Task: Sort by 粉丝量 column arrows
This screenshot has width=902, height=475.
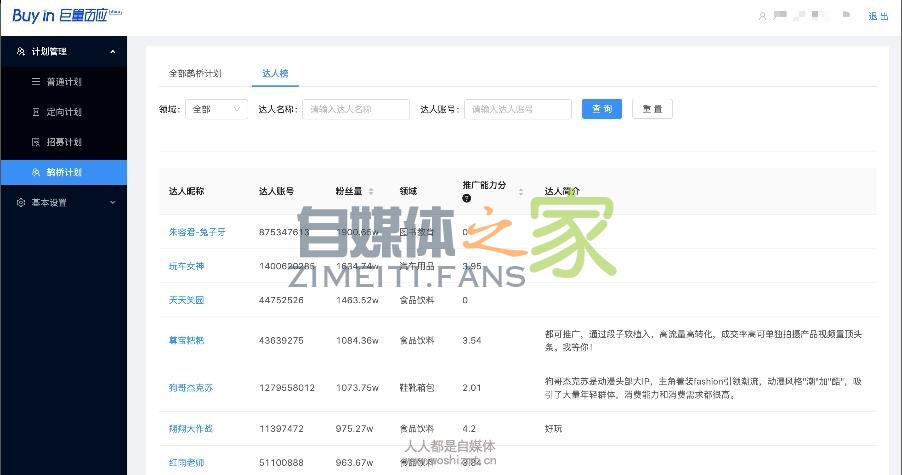Action: tap(371, 191)
